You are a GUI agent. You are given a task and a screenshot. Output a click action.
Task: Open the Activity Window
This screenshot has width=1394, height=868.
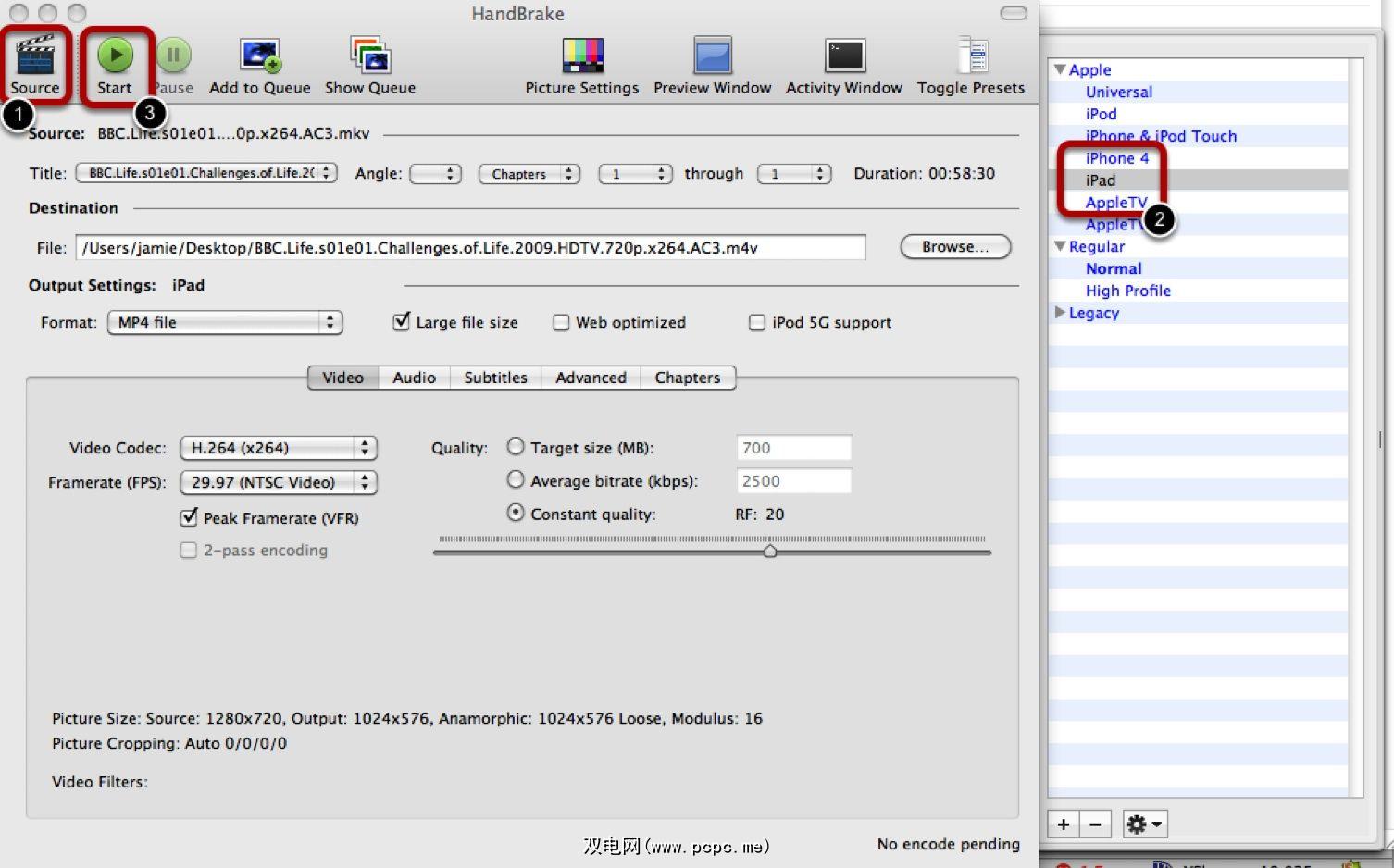[x=844, y=56]
